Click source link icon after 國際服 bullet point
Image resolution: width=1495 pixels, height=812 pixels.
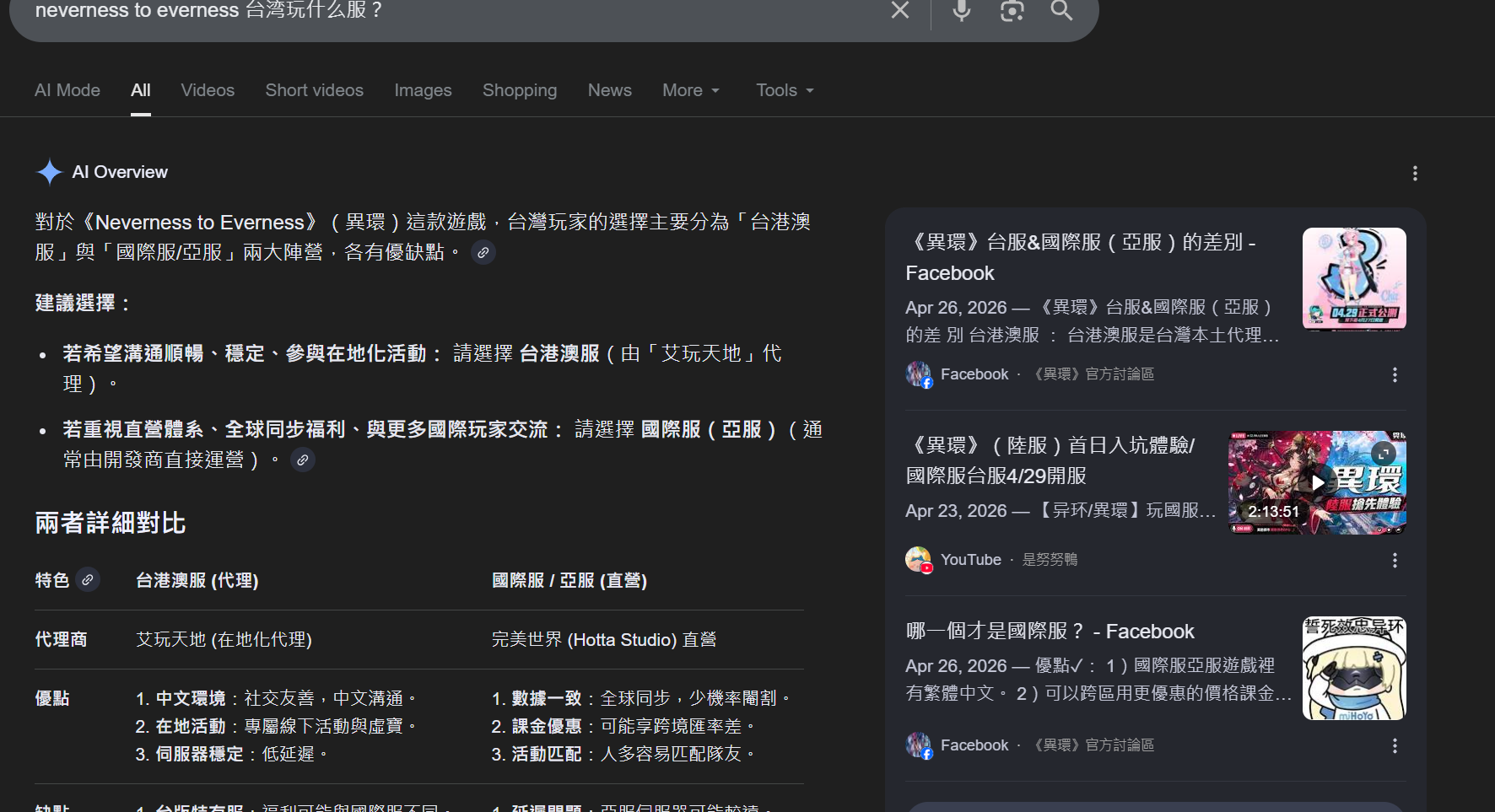(x=302, y=460)
